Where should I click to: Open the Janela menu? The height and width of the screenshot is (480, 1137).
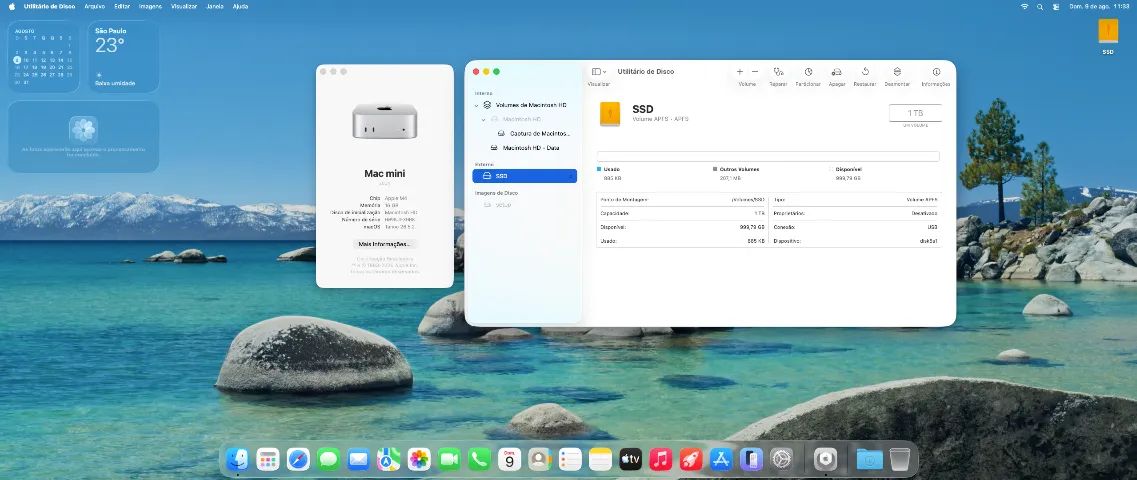(215, 6)
